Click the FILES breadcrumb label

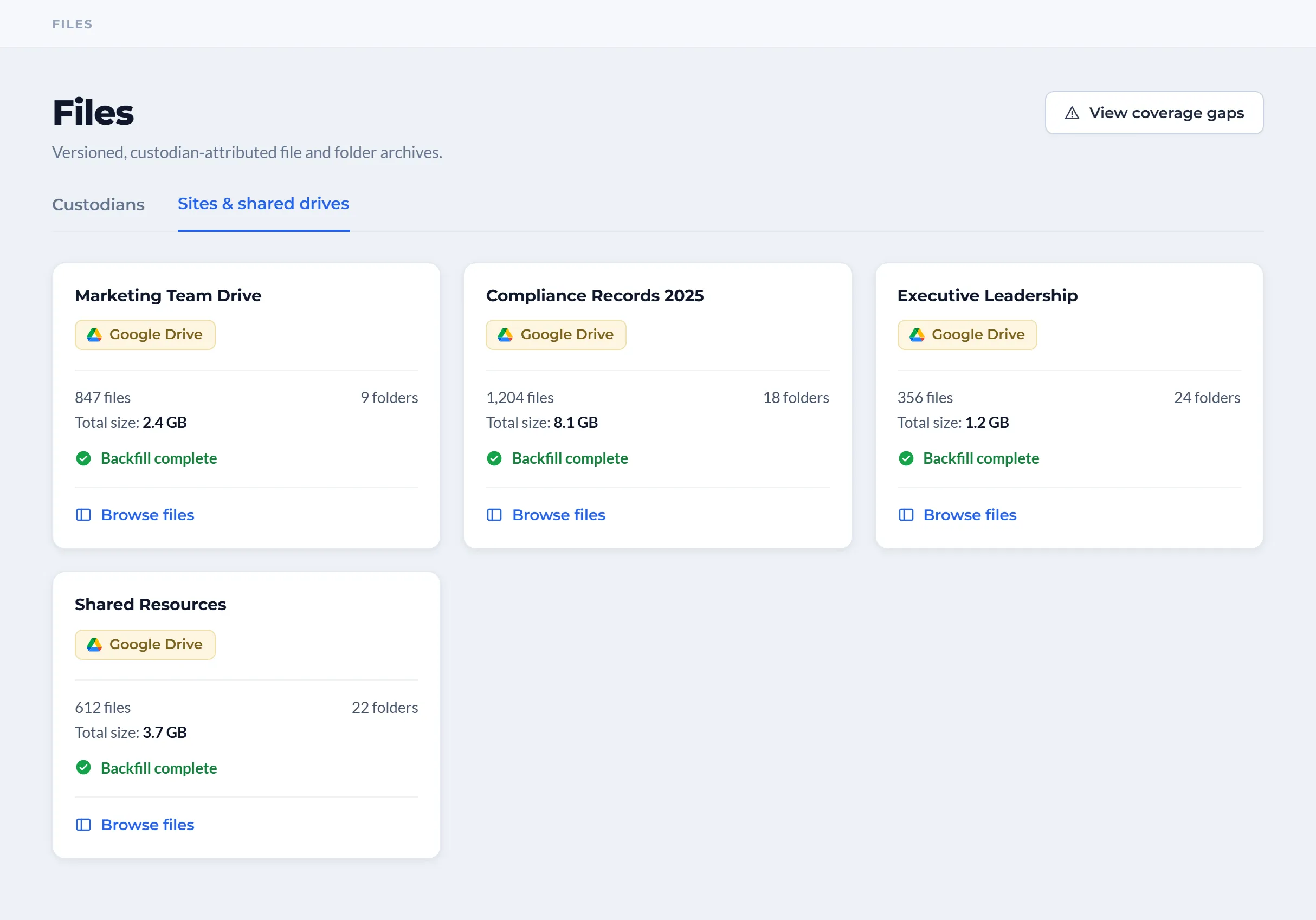72,24
